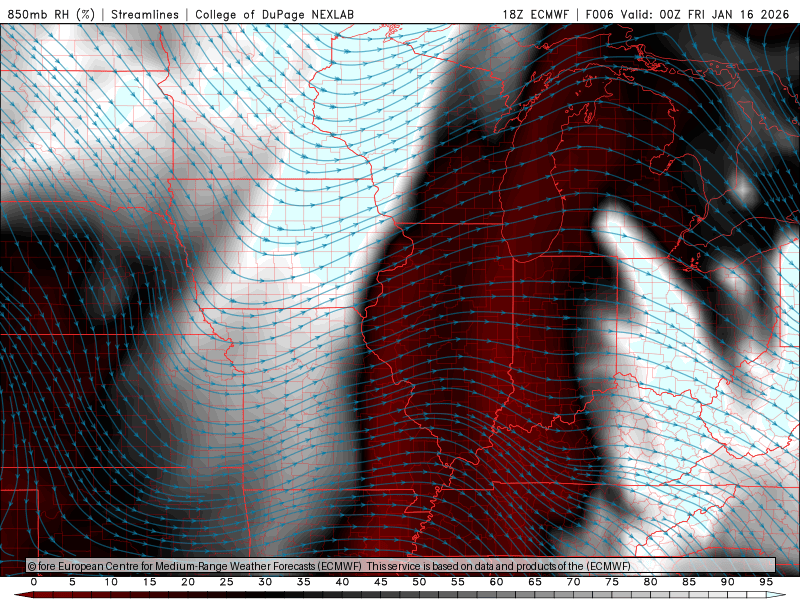The height and width of the screenshot is (600, 800).
Task: Pick the "40" color scale label
Action: 342,582
